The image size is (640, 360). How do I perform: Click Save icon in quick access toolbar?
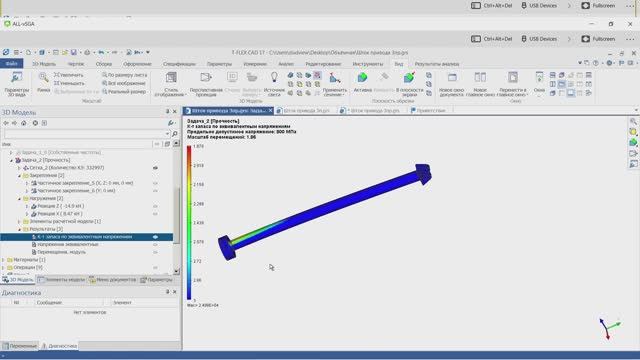[74, 52]
